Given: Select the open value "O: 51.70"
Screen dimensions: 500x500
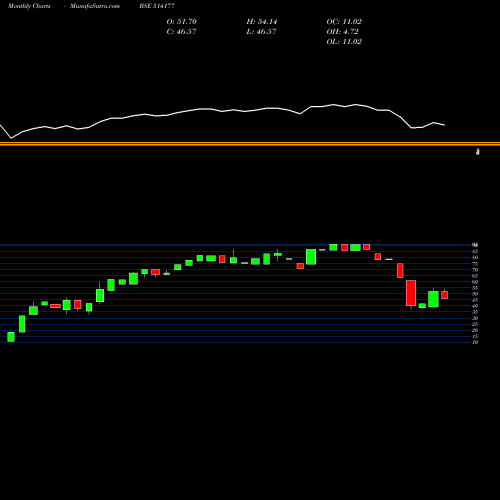Looking at the screenshot, I should pyautogui.click(x=182, y=22).
